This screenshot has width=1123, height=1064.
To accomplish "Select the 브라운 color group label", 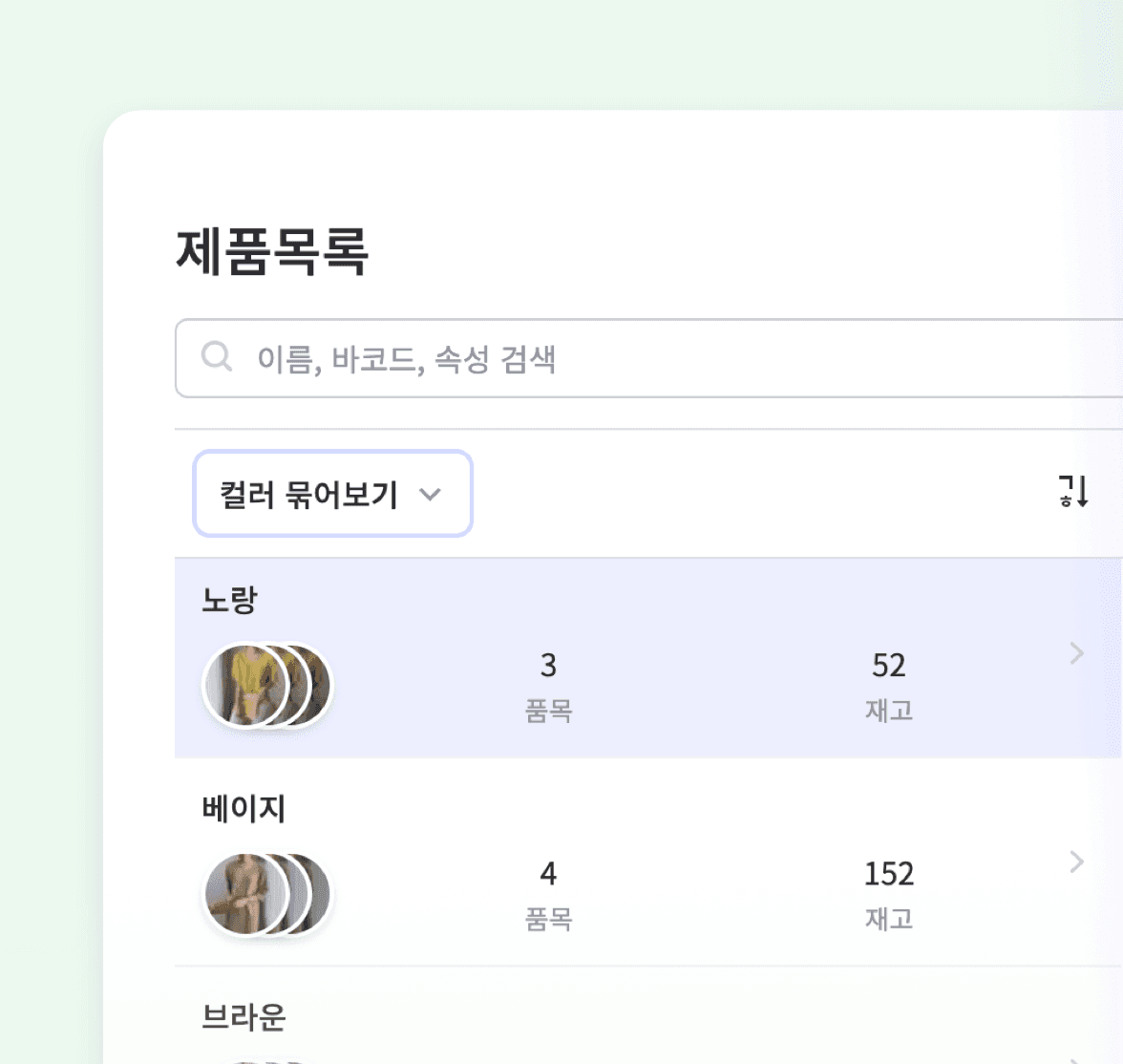I will tap(244, 1017).
